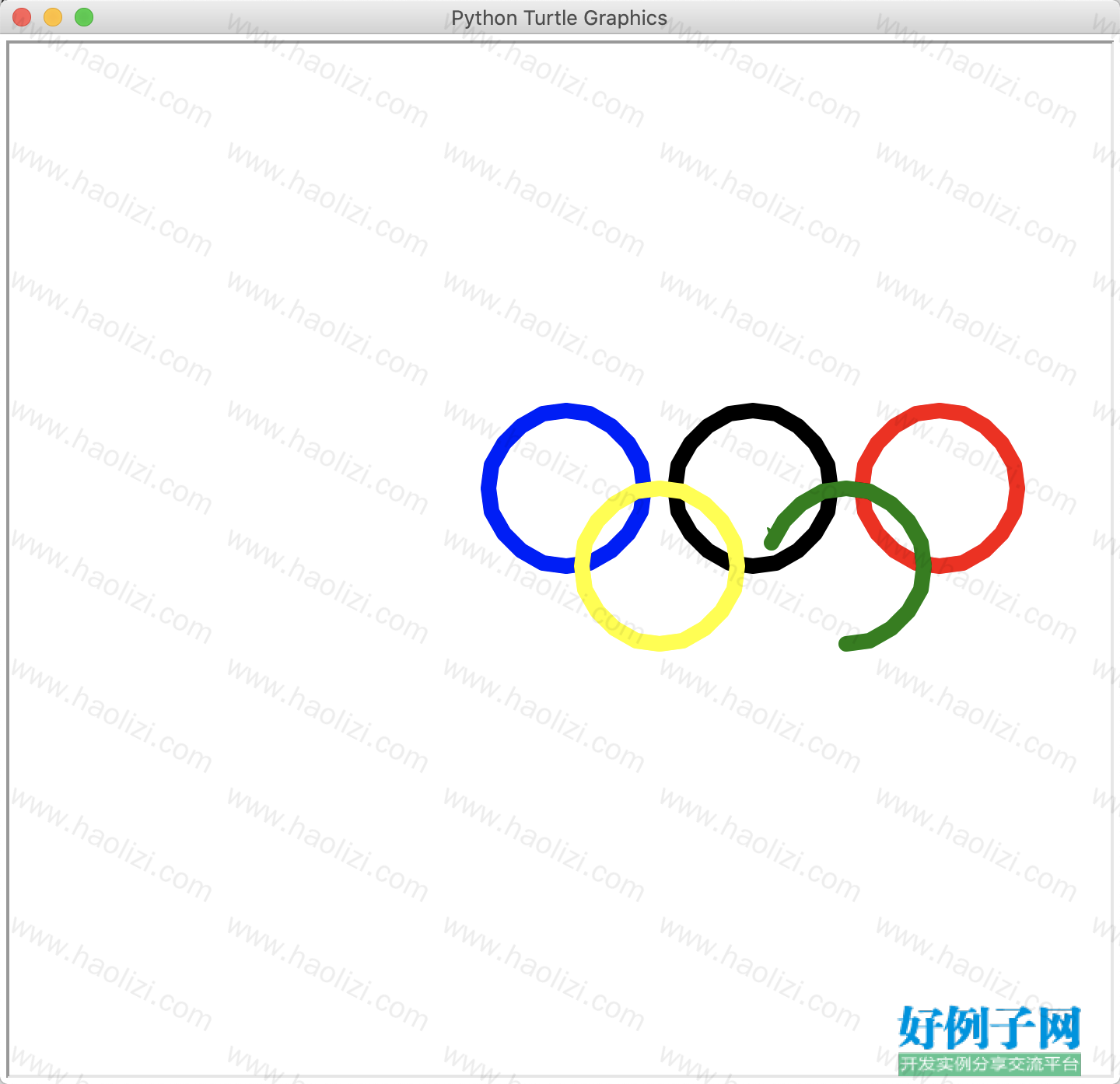The height and width of the screenshot is (1084, 1120).
Task: Maximize the window using the green button
Action: coord(84,17)
